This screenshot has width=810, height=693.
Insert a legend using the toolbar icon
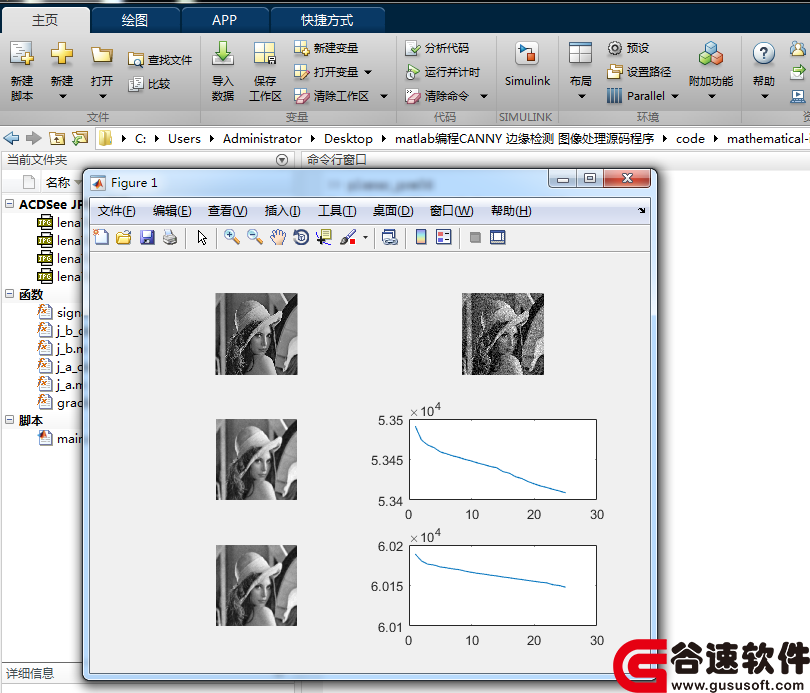[x=444, y=238]
